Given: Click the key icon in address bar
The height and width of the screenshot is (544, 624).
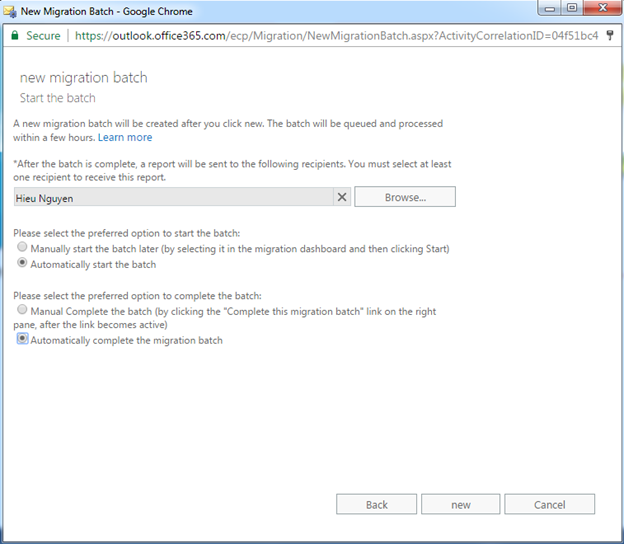Looking at the screenshot, I should (609, 35).
